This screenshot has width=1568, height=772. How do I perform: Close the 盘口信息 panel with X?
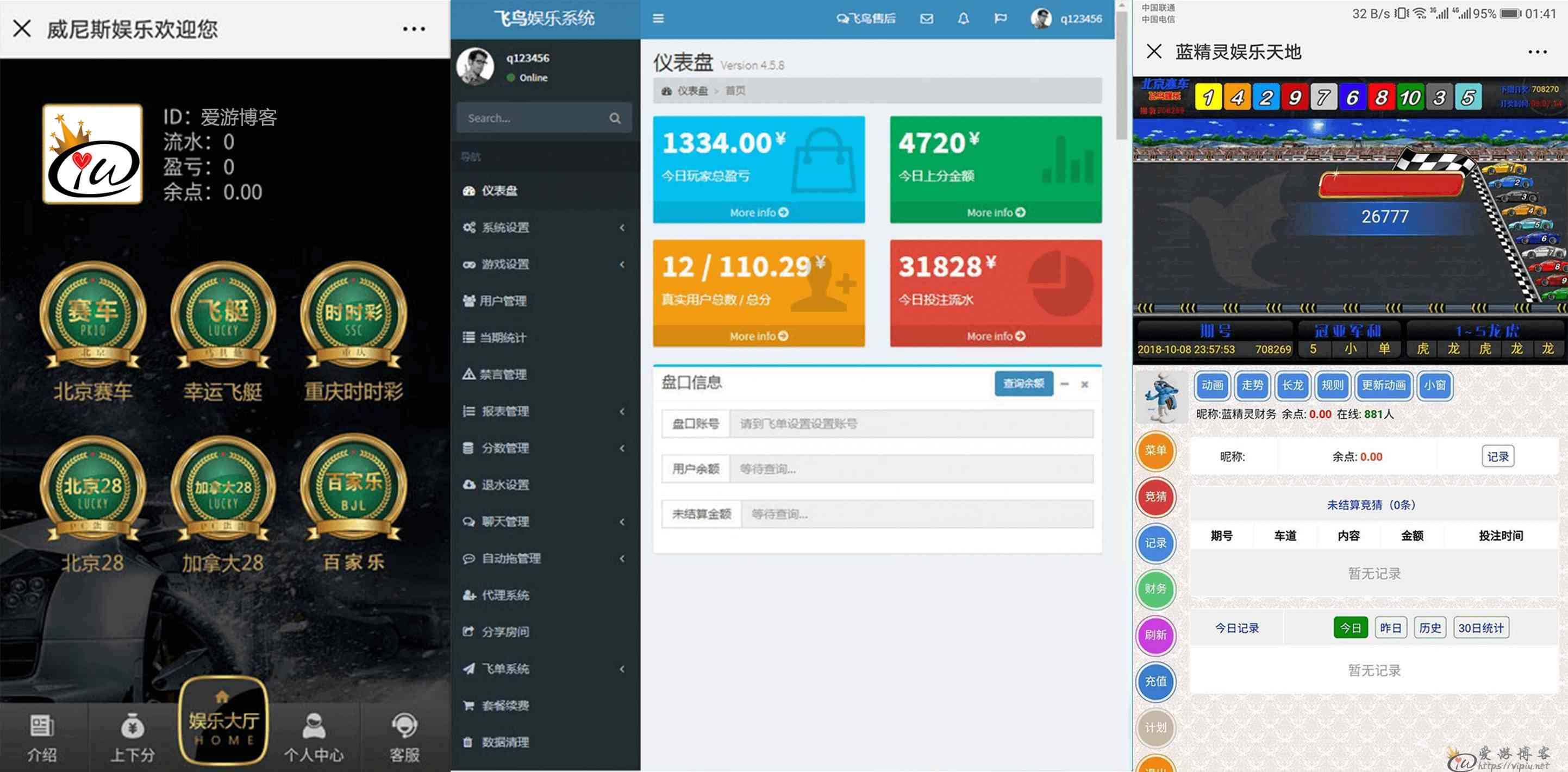pyautogui.click(x=1084, y=385)
